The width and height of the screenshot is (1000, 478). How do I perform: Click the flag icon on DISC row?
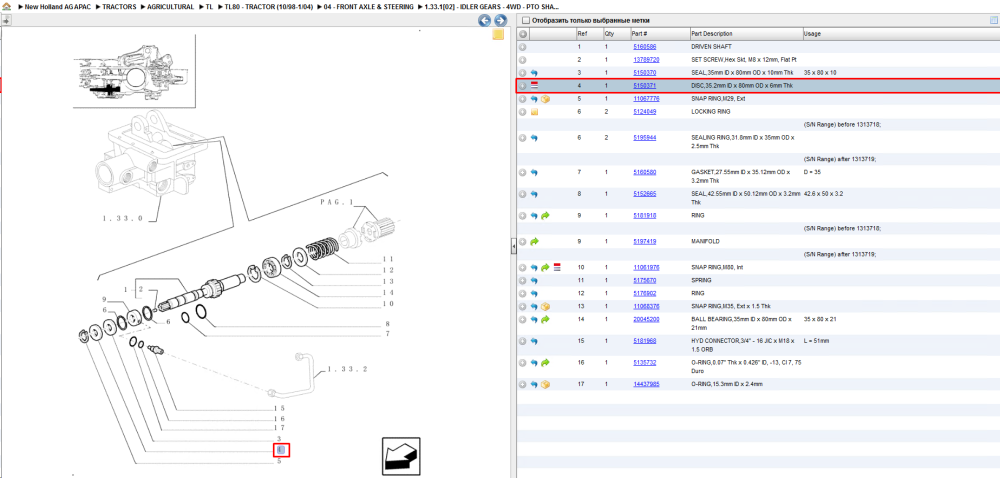(x=534, y=85)
